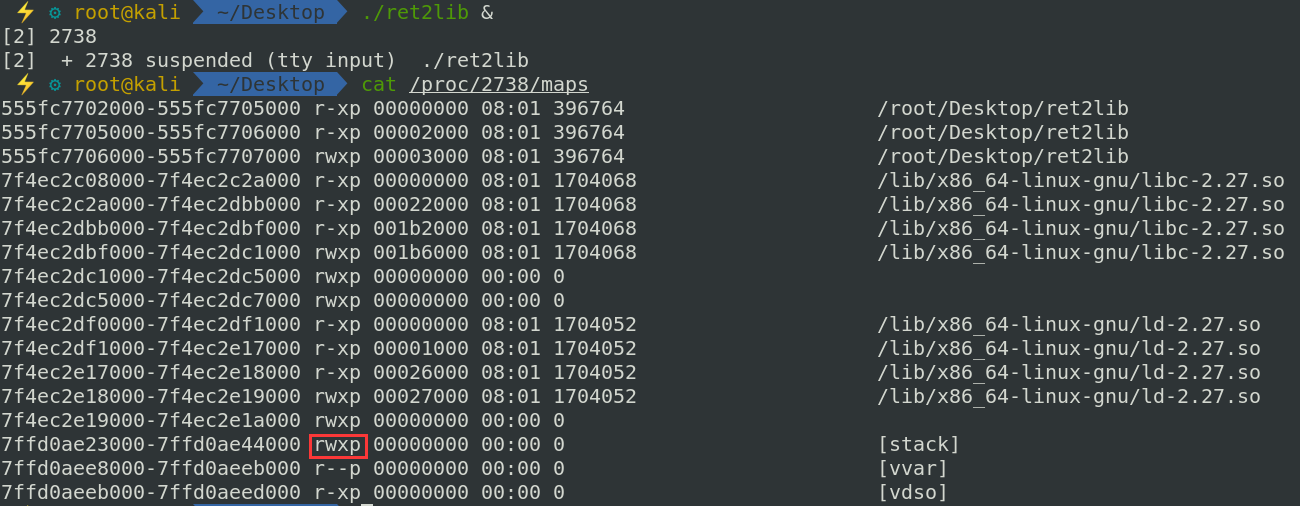
Task: Click the [stack] mapping label
Action: [919, 444]
